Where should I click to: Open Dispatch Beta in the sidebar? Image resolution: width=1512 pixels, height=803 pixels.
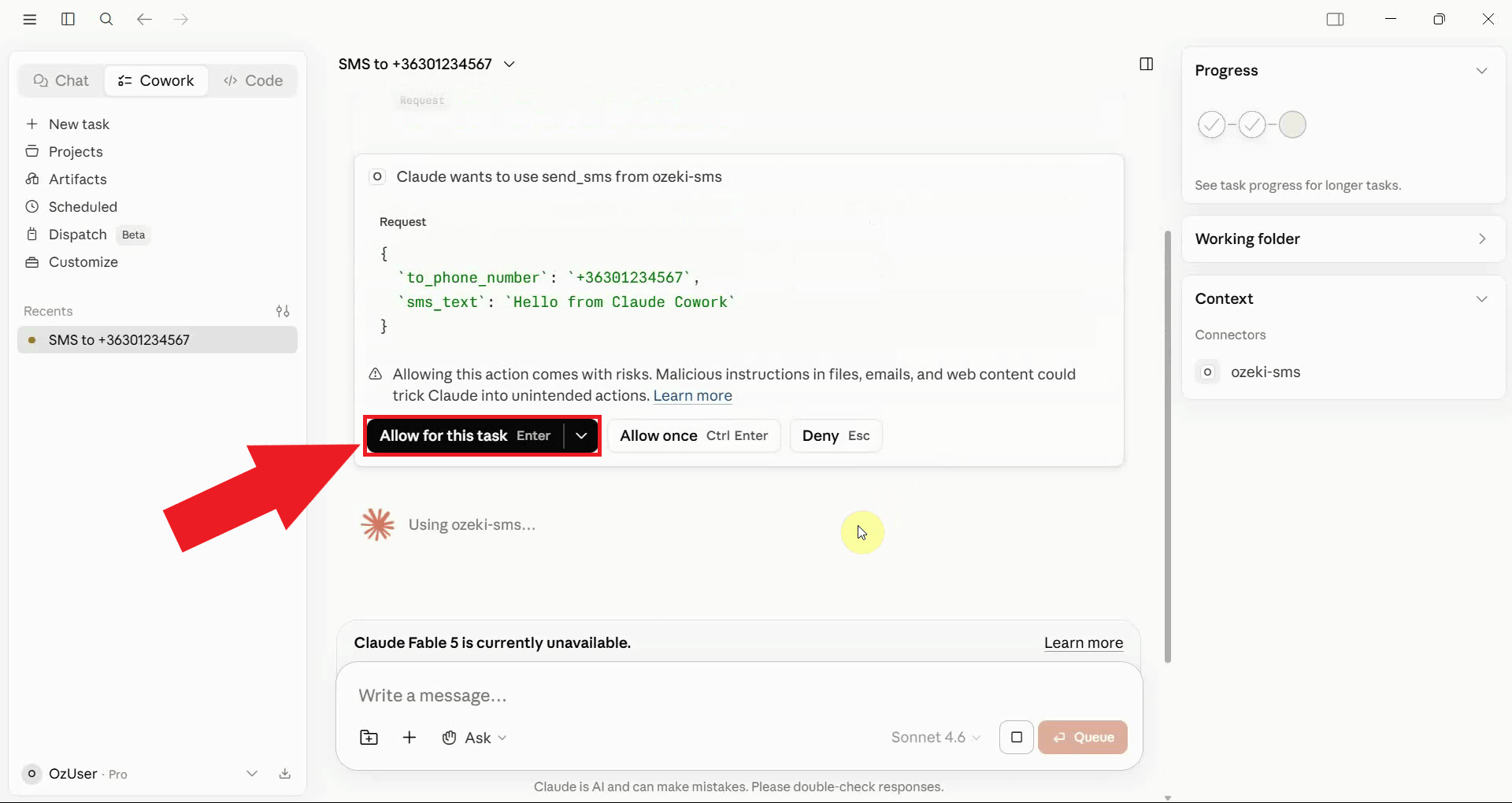point(157,235)
